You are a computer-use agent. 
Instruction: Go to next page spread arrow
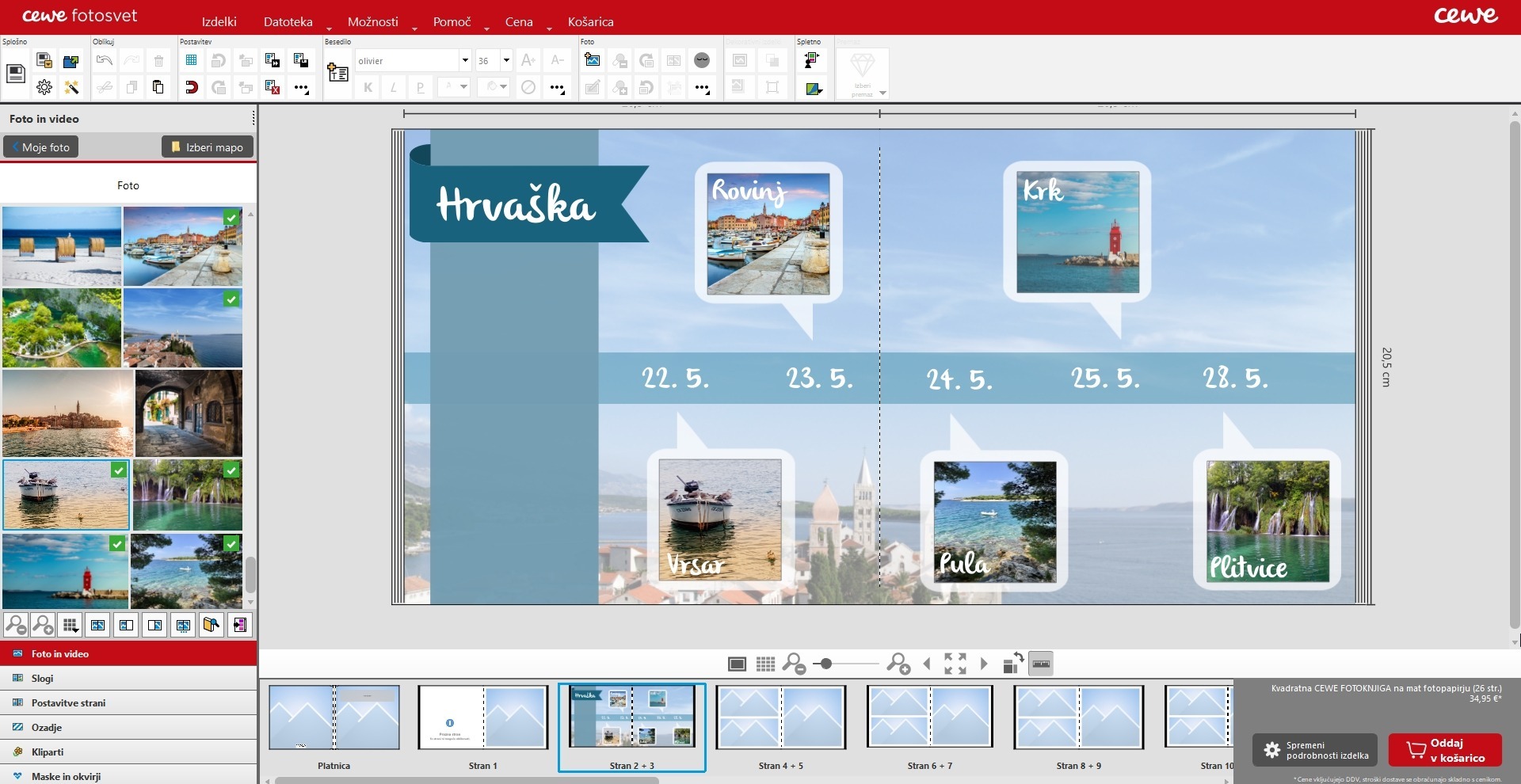(984, 664)
